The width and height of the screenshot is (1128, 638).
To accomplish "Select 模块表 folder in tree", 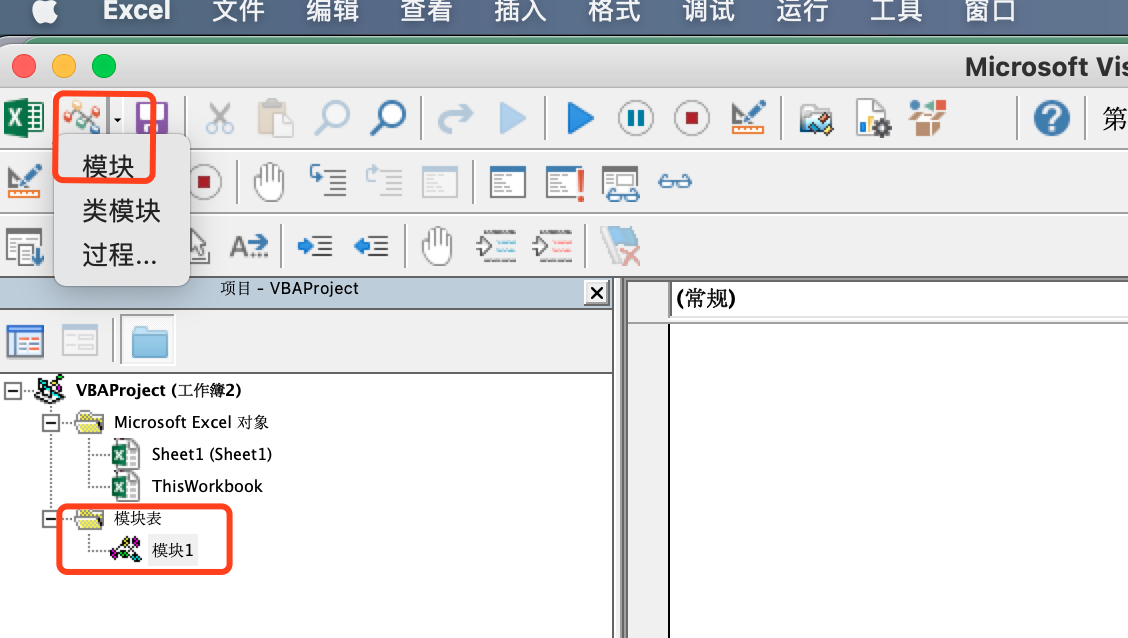I will [137, 519].
